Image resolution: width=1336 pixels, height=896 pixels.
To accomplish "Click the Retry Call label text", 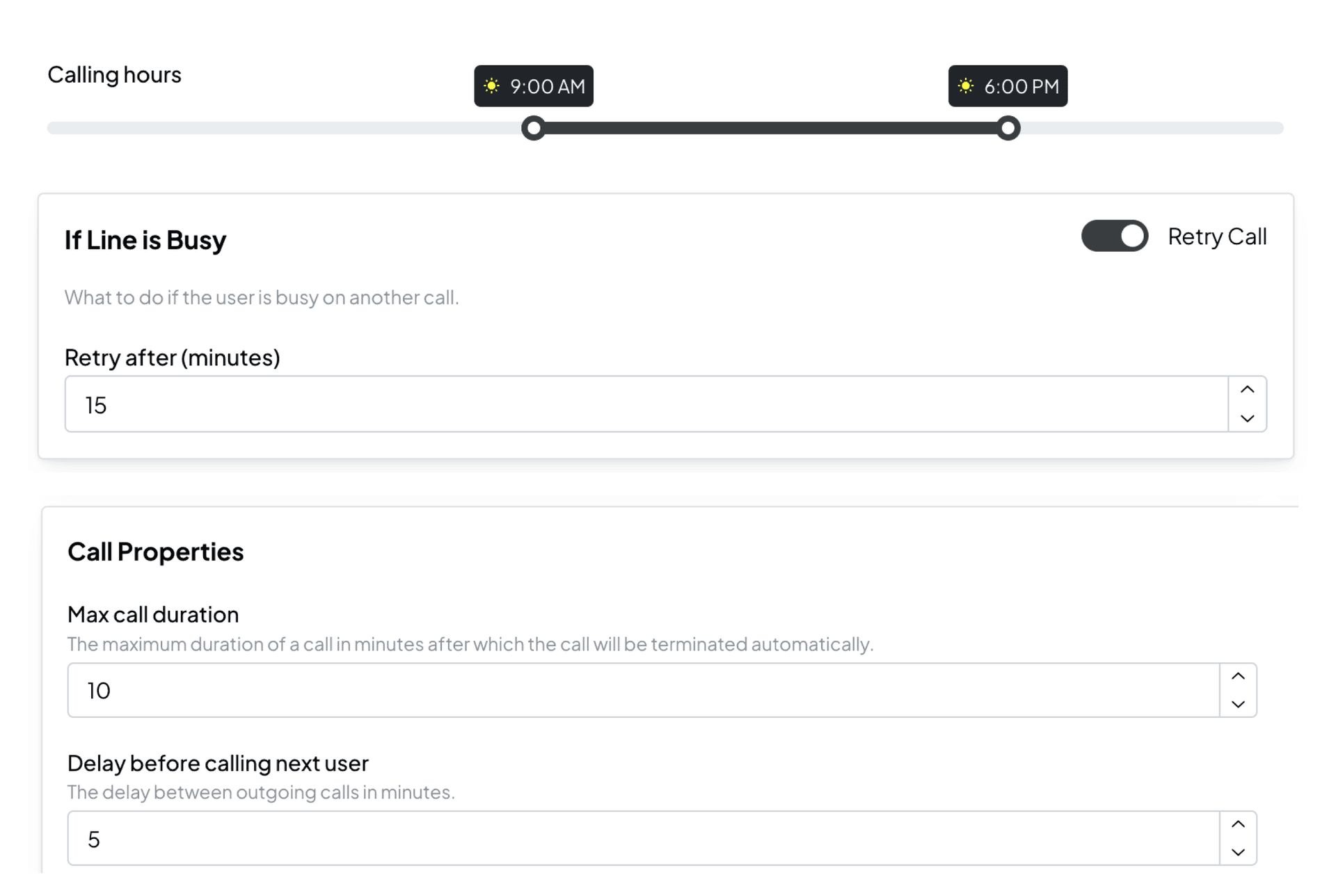I will coord(1217,237).
